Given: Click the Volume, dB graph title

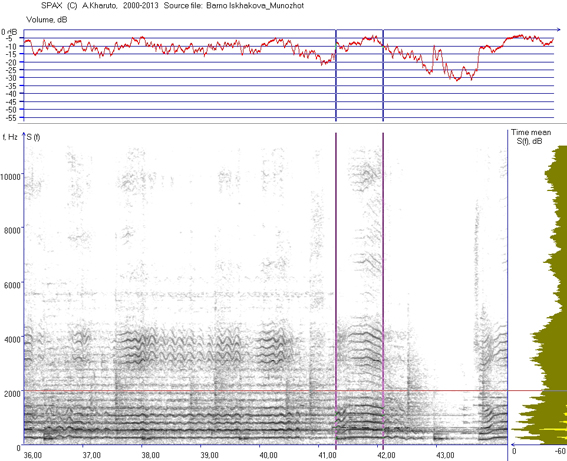Looking at the screenshot, I should tap(46, 20).
